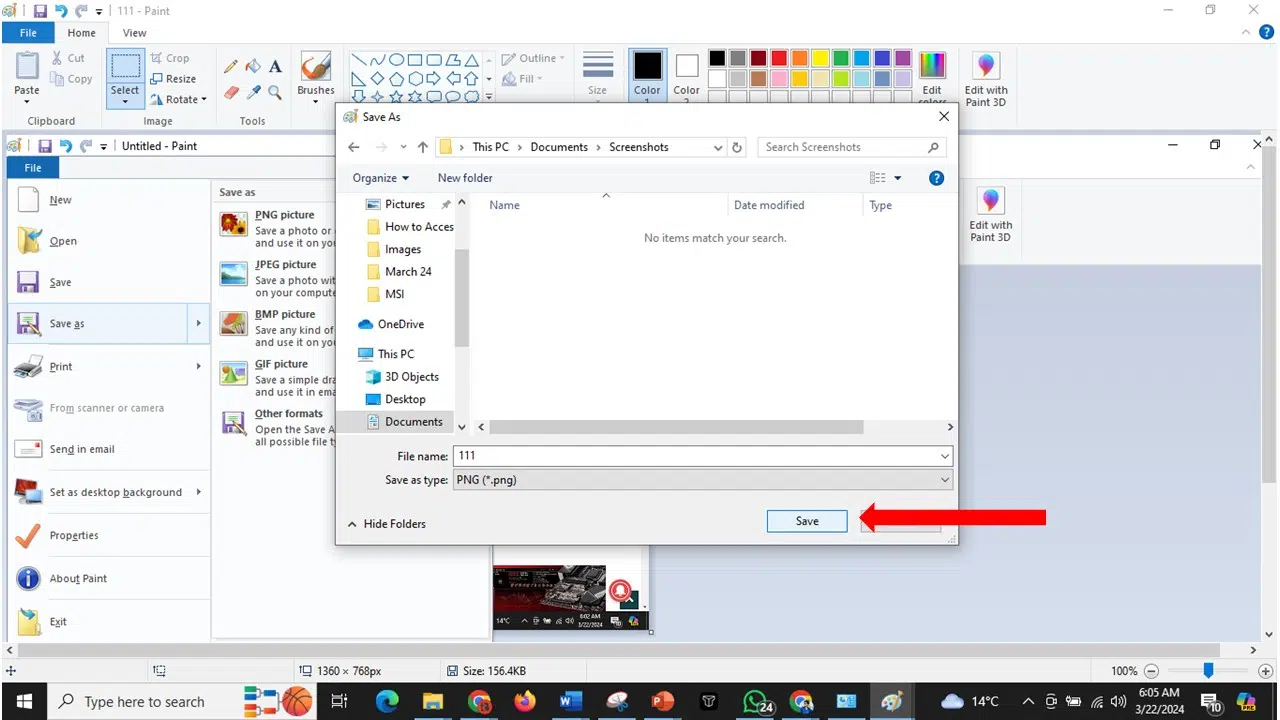The width and height of the screenshot is (1280, 720).
Task: Click the zoom slider handle in status bar
Action: tap(1208, 671)
